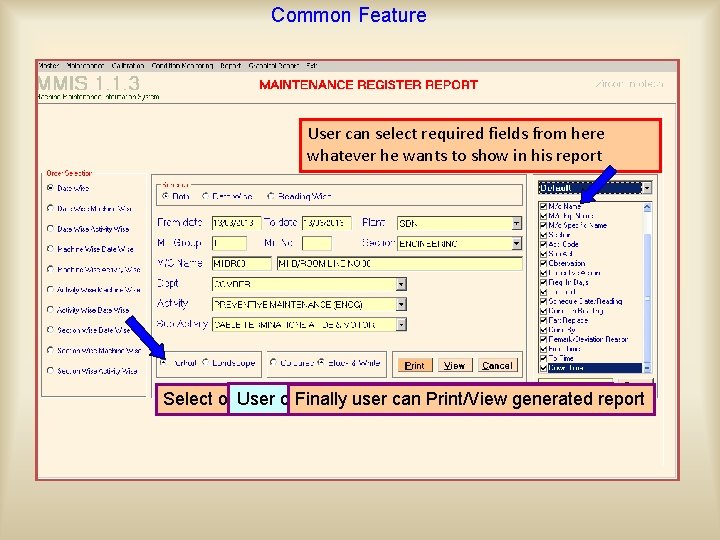Select Section Wise Date Wise order option
The height and width of the screenshot is (540, 720).
(x=51, y=330)
